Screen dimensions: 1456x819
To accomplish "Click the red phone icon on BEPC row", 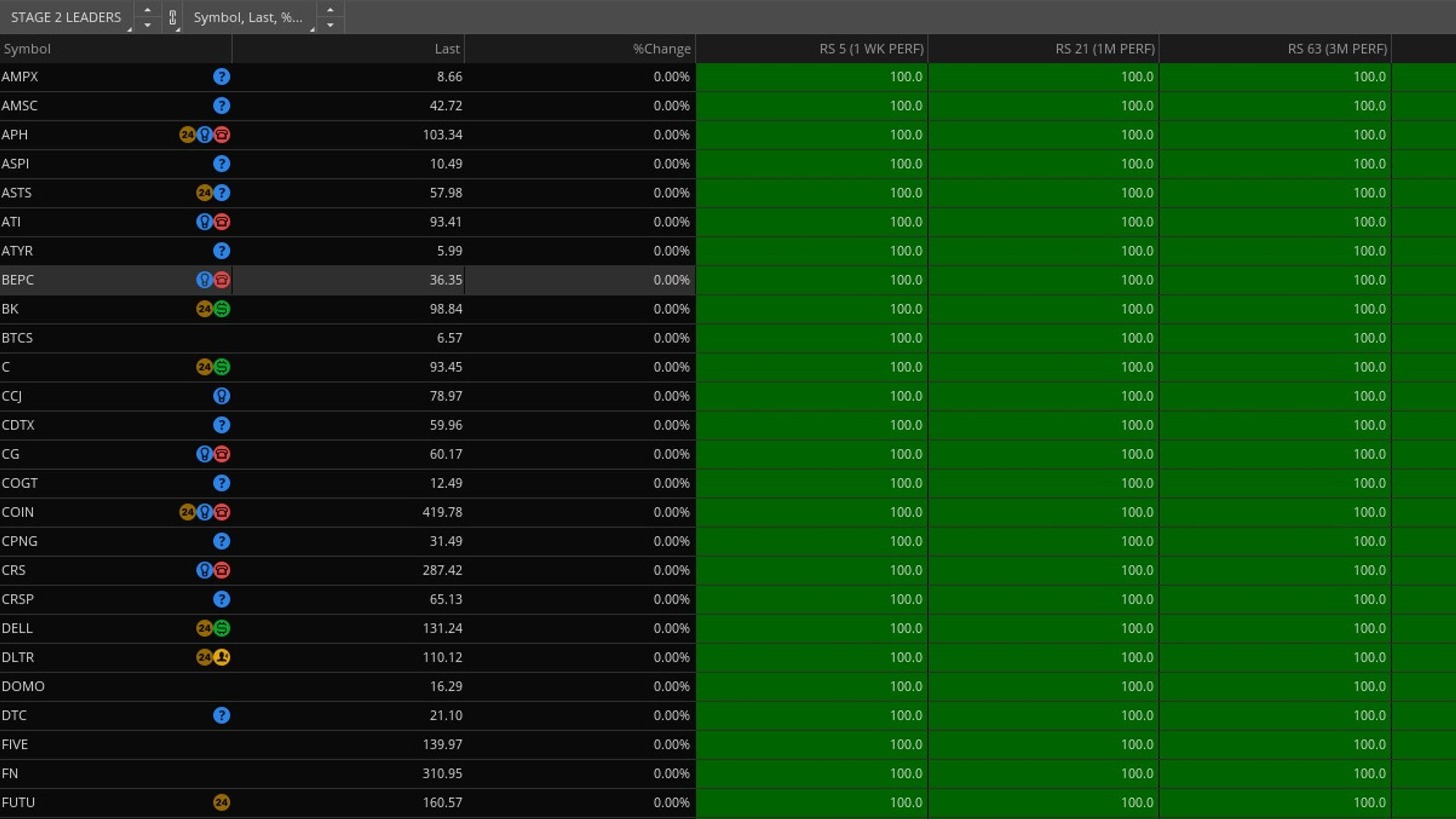I will click(221, 280).
